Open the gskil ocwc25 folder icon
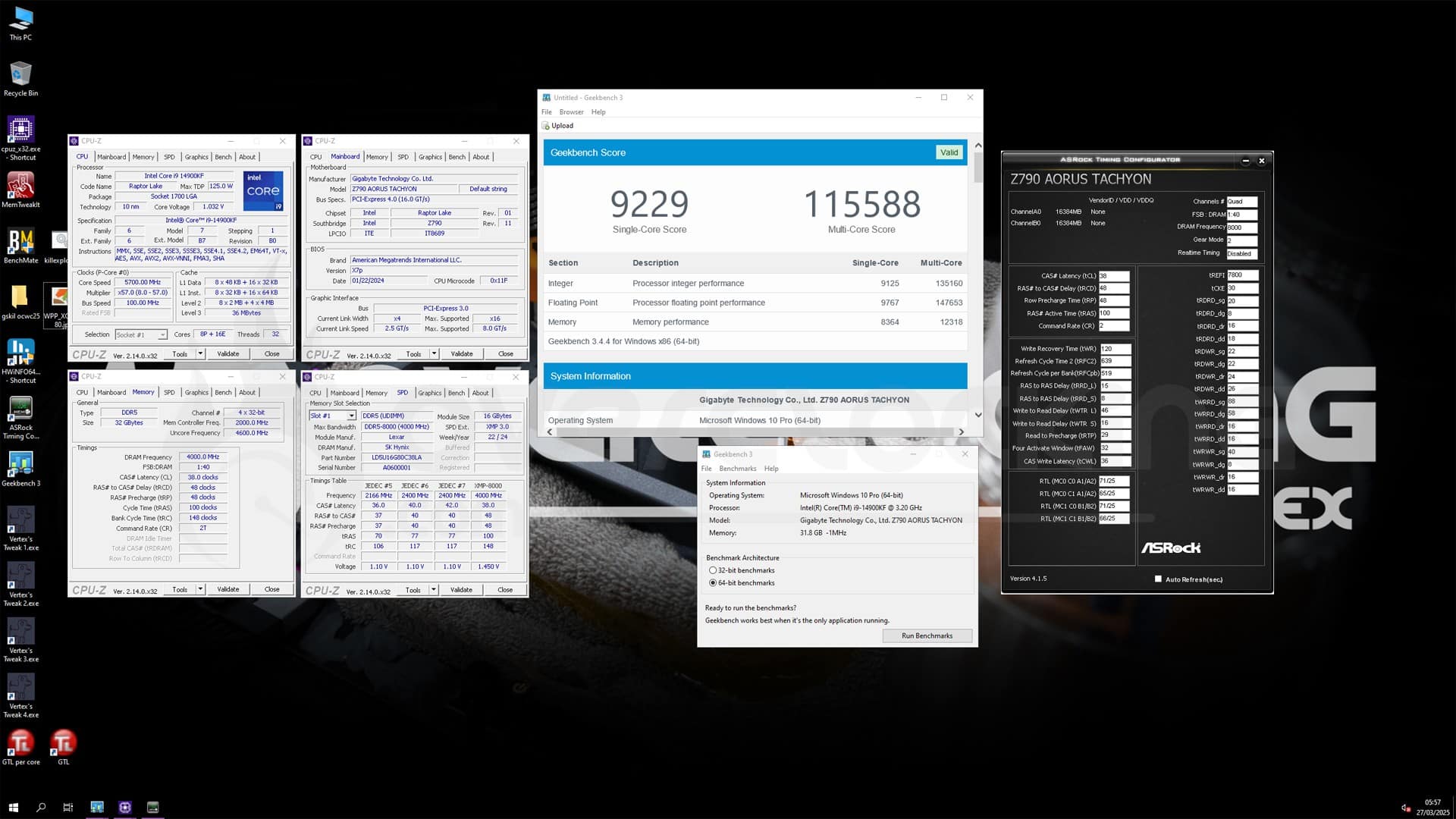 click(20, 302)
